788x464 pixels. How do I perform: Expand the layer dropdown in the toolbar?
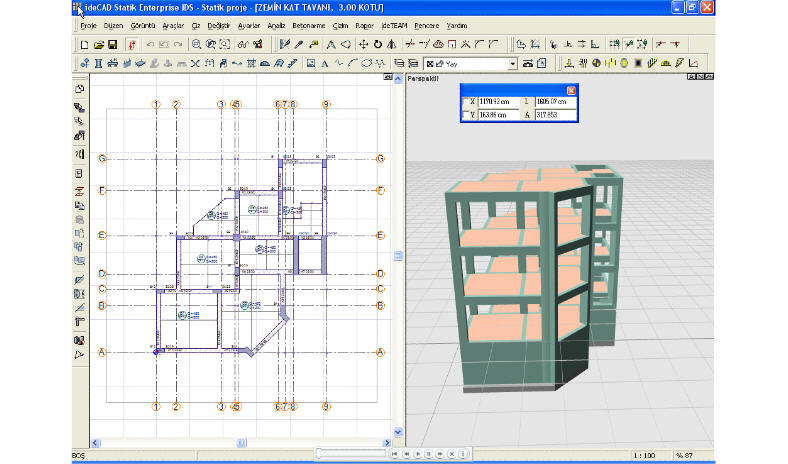(513, 63)
